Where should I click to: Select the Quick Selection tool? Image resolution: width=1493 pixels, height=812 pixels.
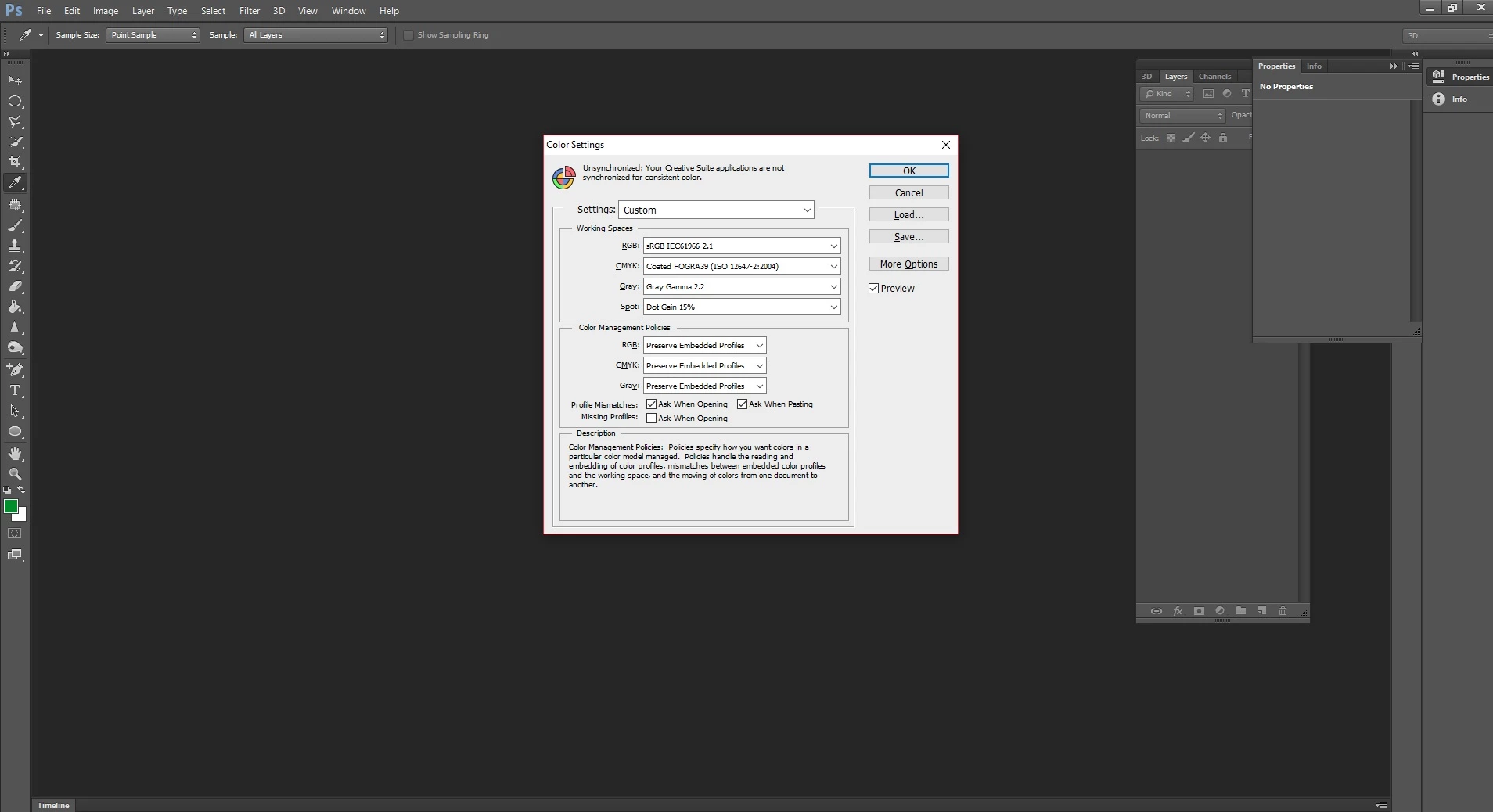click(15, 142)
